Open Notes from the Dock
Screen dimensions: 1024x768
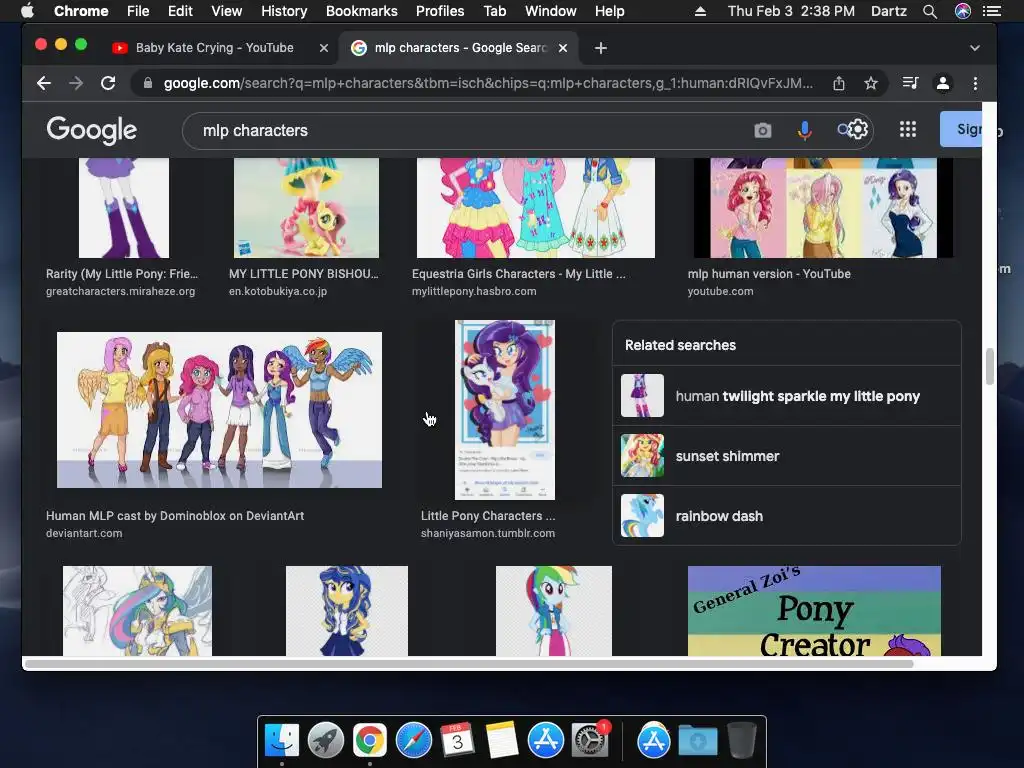click(x=502, y=741)
